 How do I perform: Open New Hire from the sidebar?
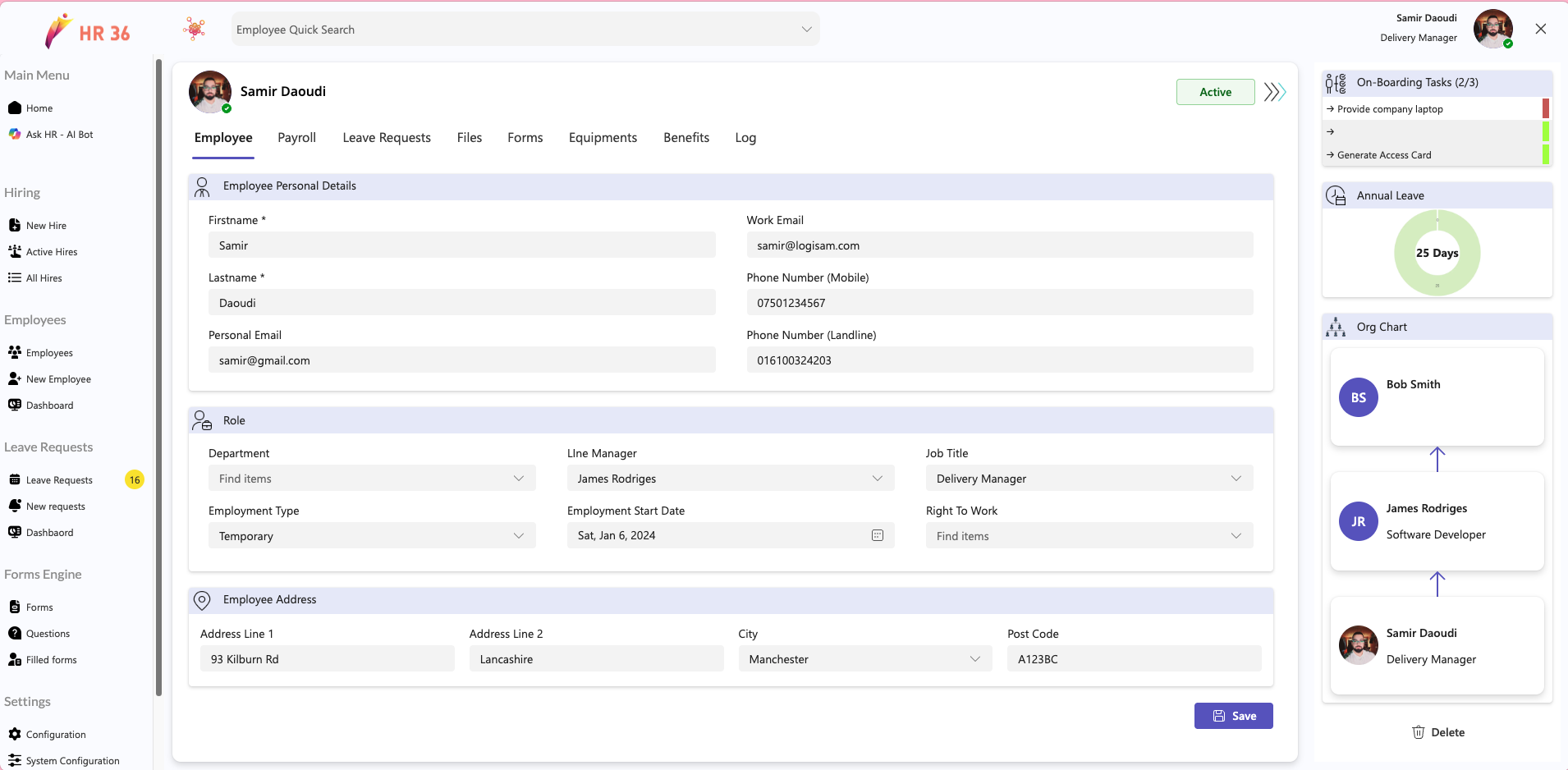tap(46, 226)
